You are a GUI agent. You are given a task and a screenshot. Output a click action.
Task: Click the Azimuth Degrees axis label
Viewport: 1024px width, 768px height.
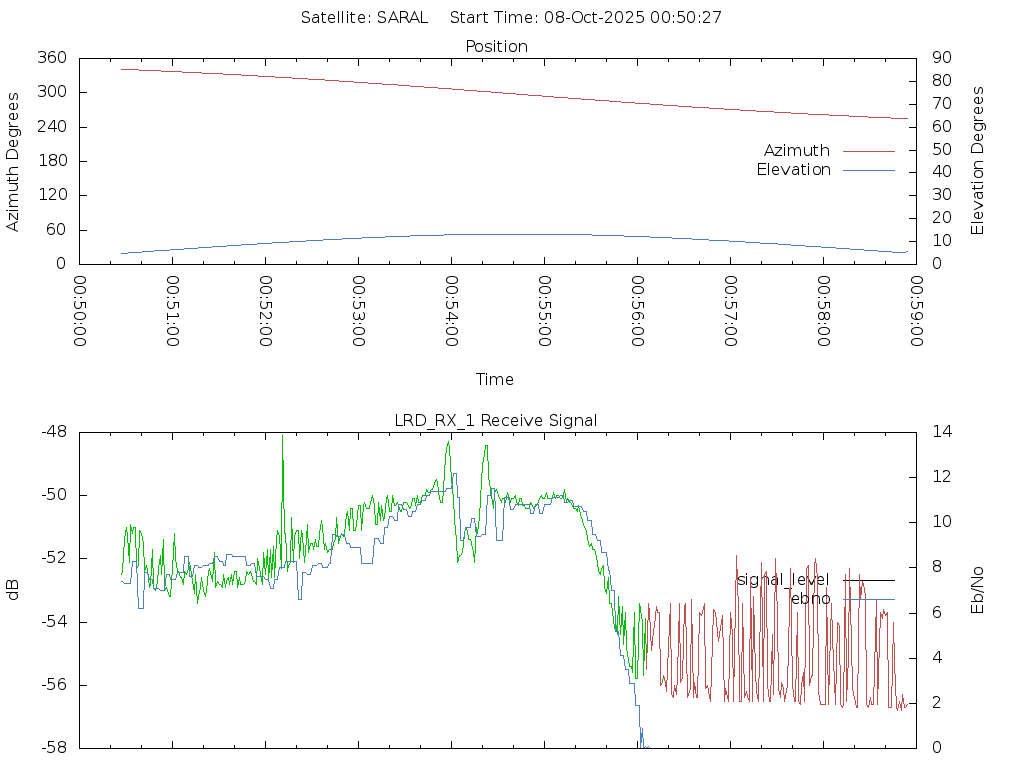tap(13, 161)
